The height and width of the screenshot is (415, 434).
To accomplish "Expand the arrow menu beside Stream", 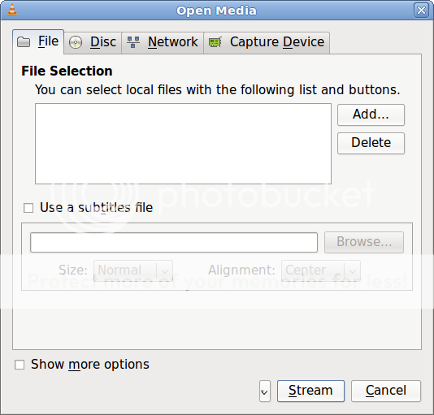I will 265,391.
